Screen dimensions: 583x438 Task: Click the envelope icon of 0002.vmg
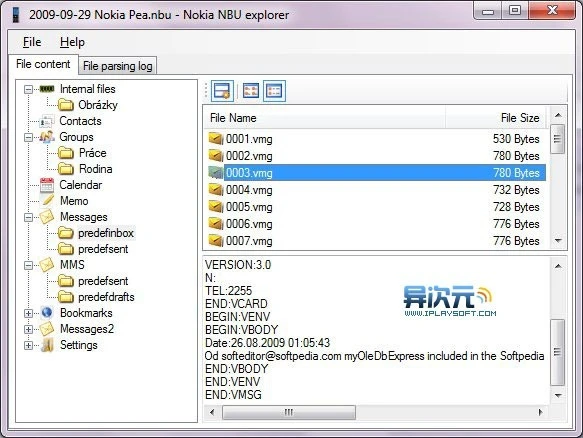tap(216, 155)
